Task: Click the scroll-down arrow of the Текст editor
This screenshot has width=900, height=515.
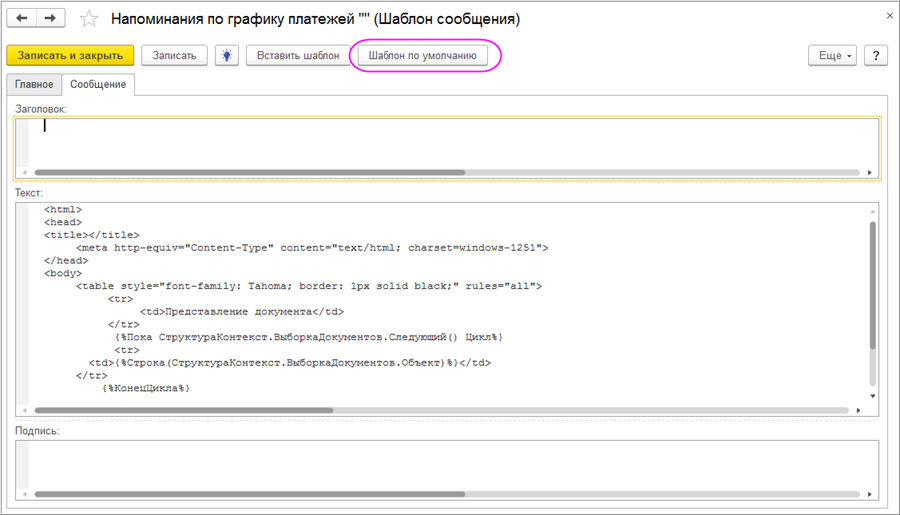Action: click(873, 397)
